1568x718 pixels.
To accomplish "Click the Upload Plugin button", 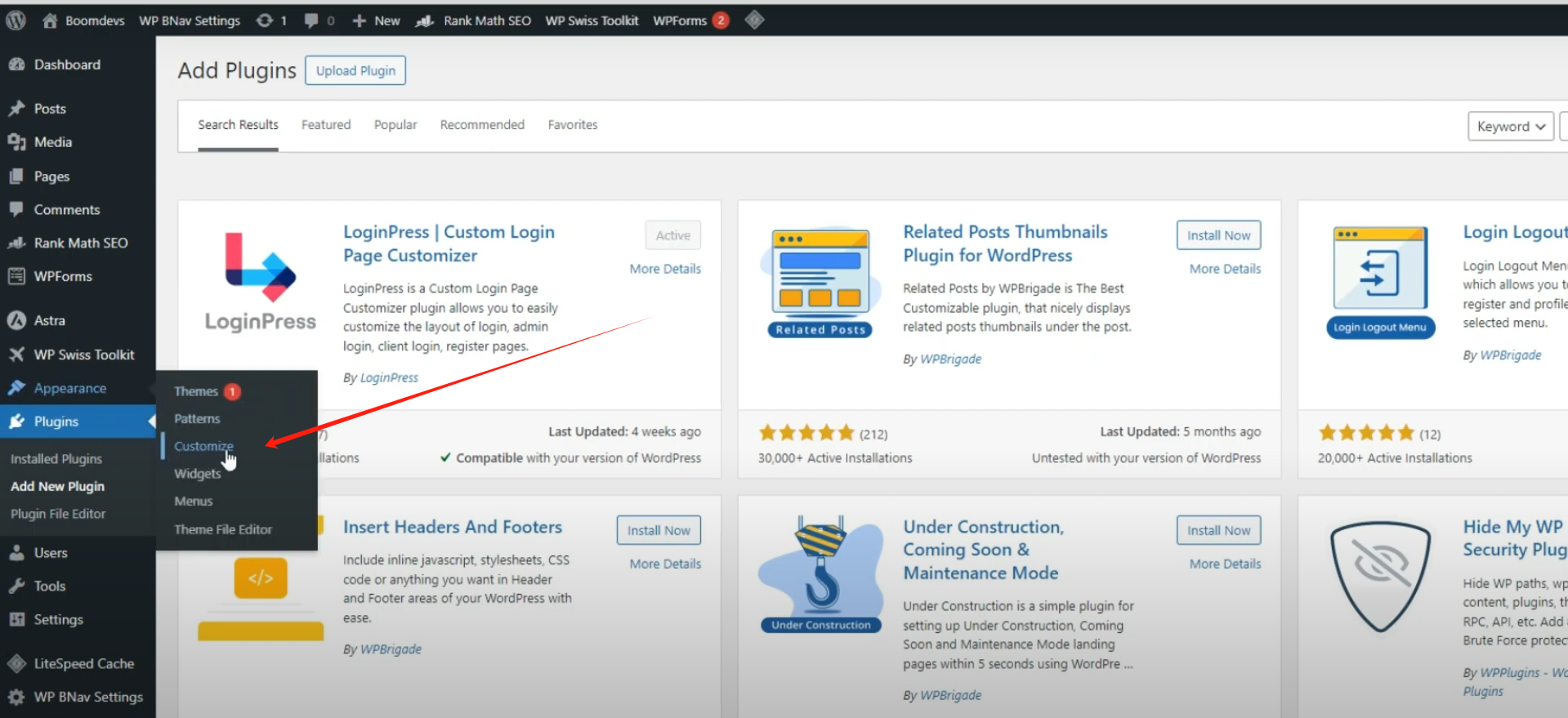I will [x=355, y=71].
